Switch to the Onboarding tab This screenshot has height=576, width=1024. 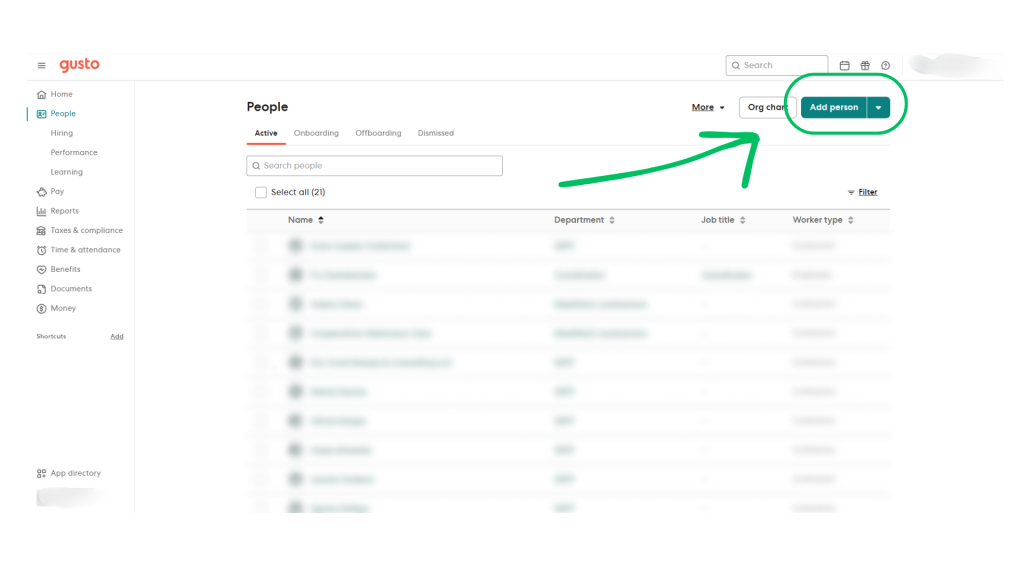click(316, 133)
